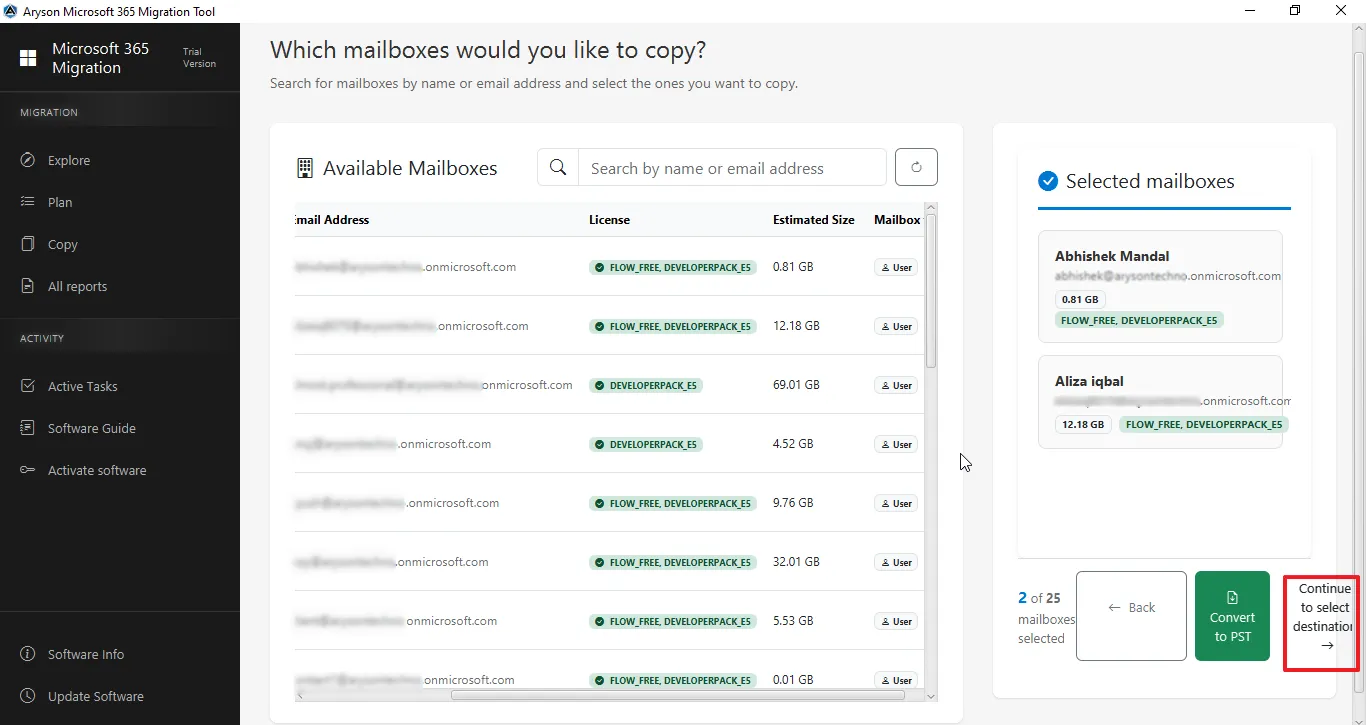Image resolution: width=1366 pixels, height=725 pixels.
Task: Open Explore in the sidebar
Action: click(68, 160)
